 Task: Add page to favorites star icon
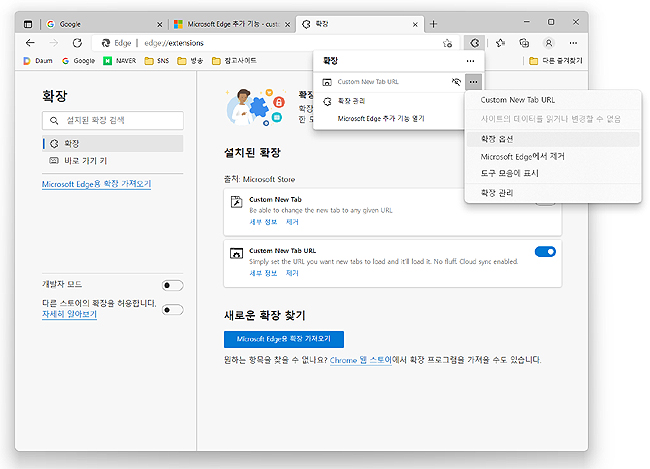click(447, 43)
